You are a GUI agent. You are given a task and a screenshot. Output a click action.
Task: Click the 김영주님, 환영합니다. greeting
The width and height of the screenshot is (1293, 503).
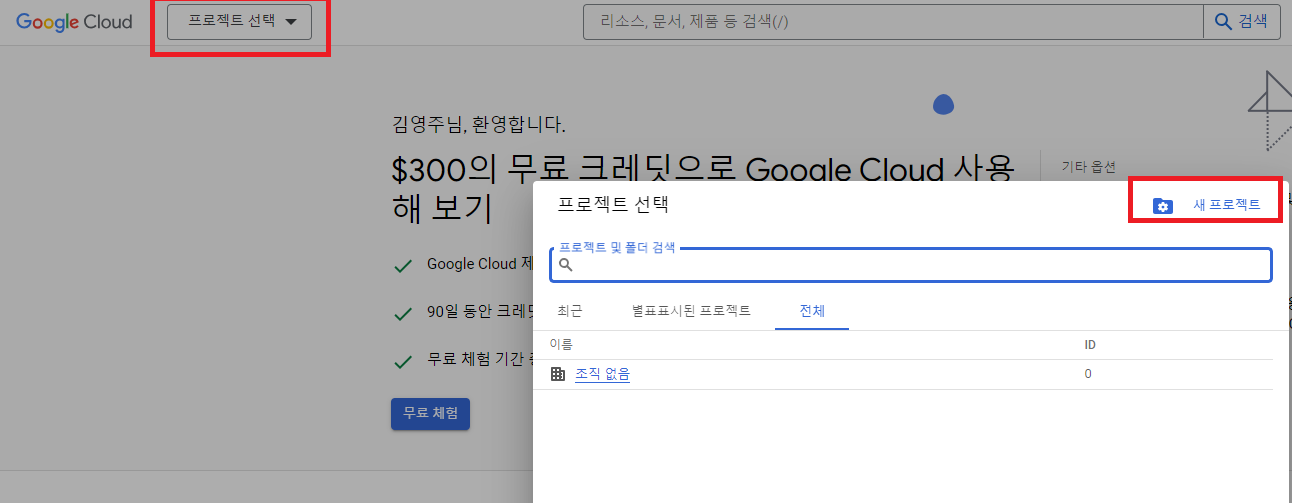tap(479, 125)
